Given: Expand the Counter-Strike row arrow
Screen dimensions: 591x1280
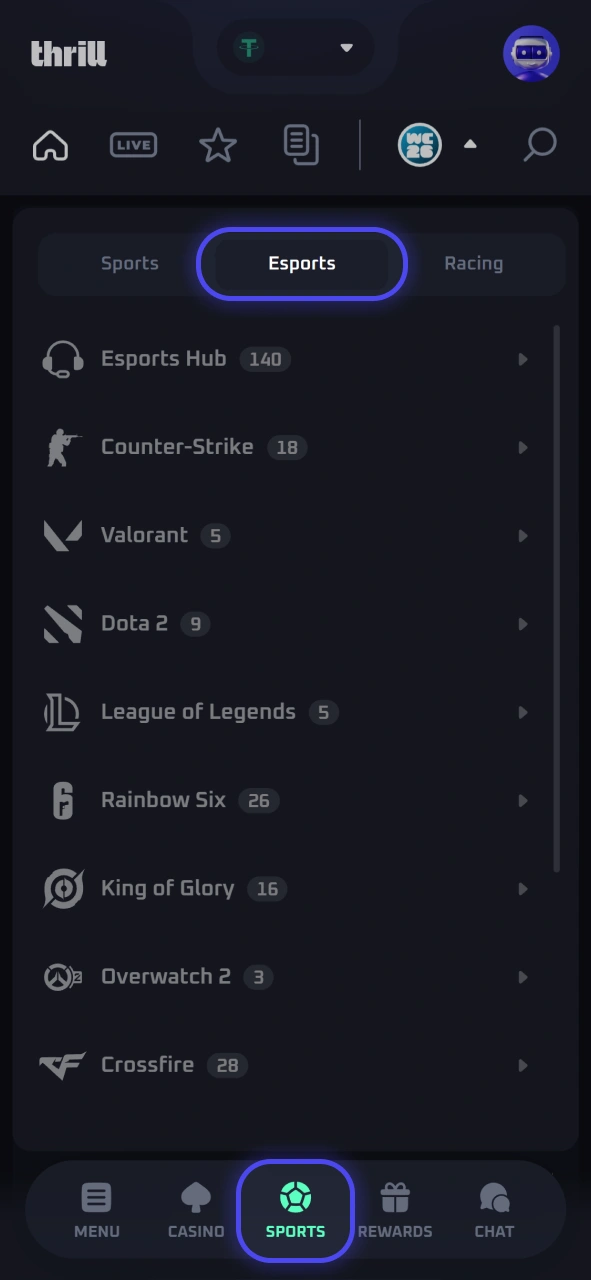Looking at the screenshot, I should click(x=522, y=447).
